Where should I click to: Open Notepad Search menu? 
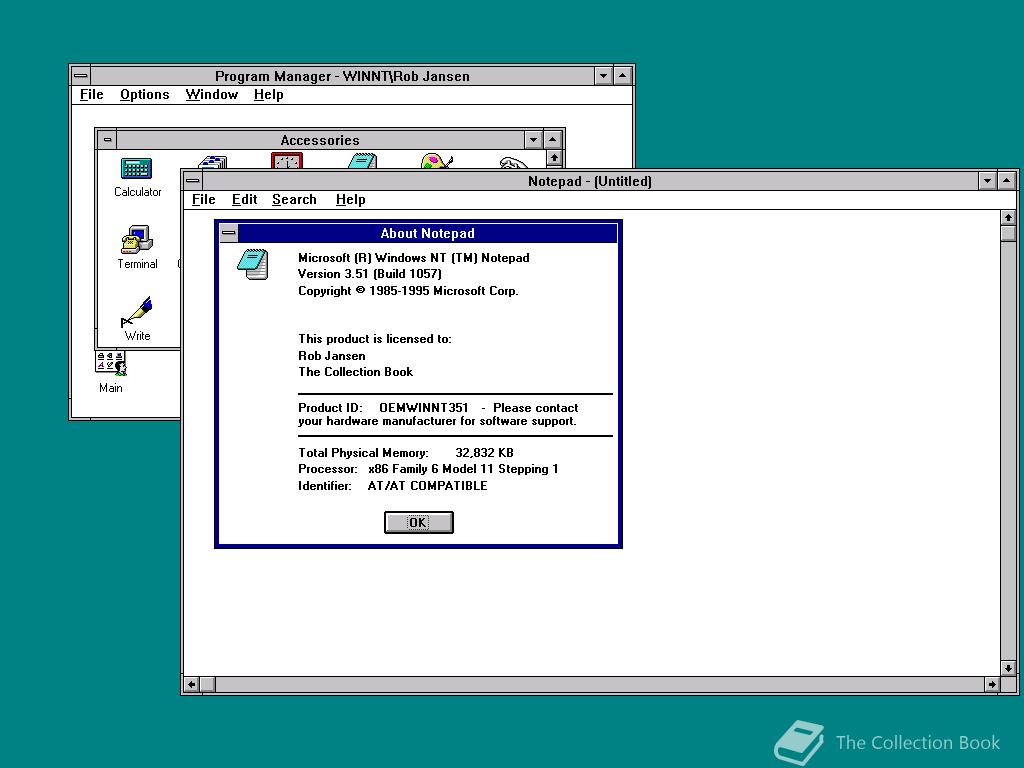(x=294, y=200)
